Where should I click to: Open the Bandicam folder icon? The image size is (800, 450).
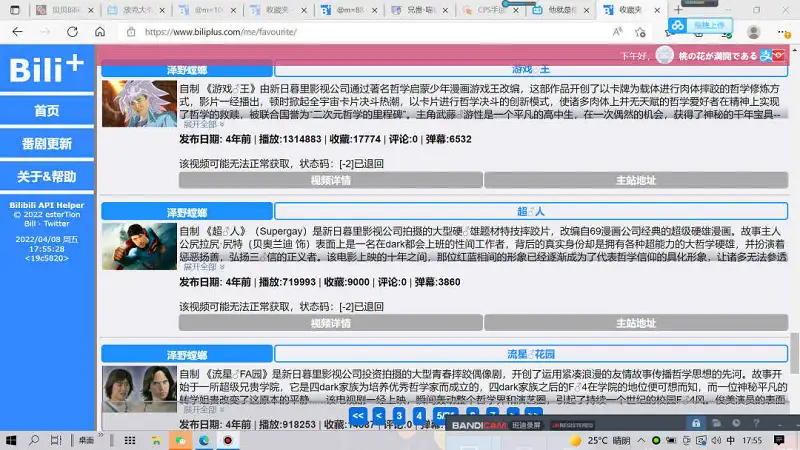pyautogui.click(x=716, y=423)
